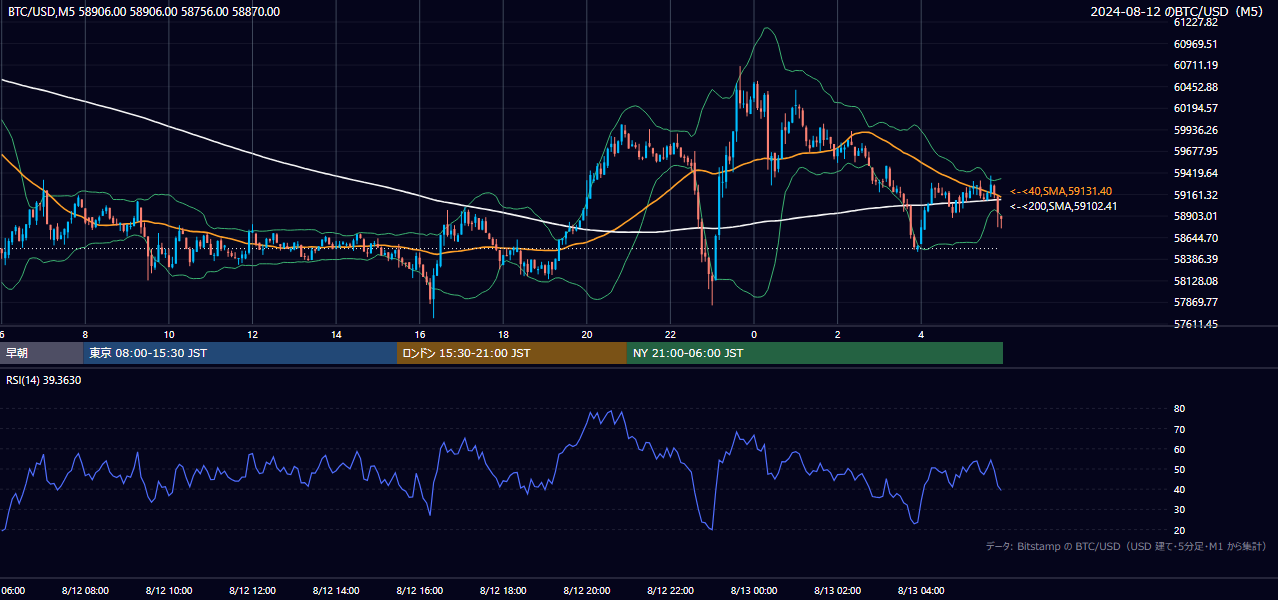This screenshot has width=1278, height=600.
Task: Click price axis value 60969.51
Action: click(x=1195, y=44)
